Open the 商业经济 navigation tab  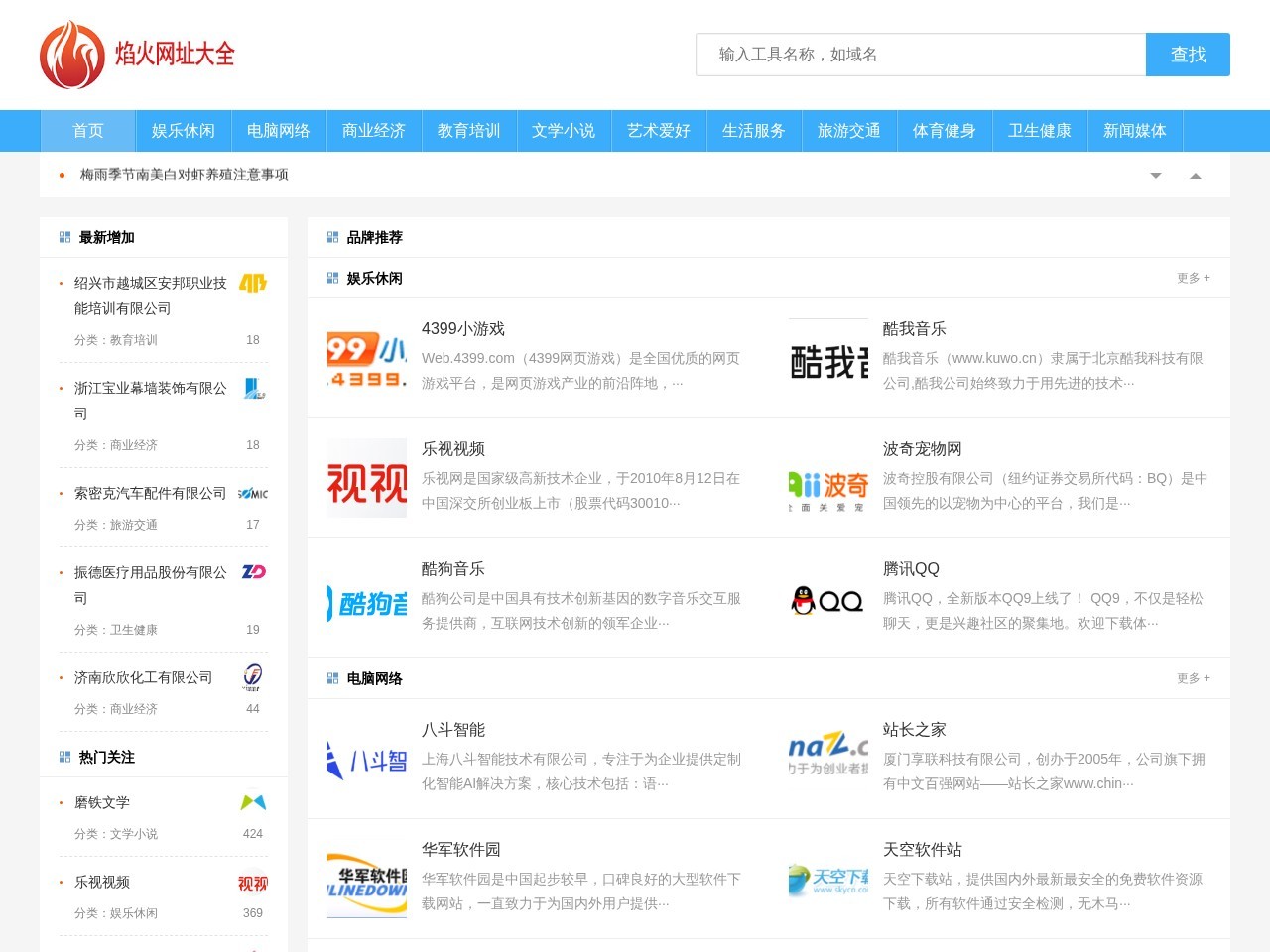pyautogui.click(x=374, y=131)
